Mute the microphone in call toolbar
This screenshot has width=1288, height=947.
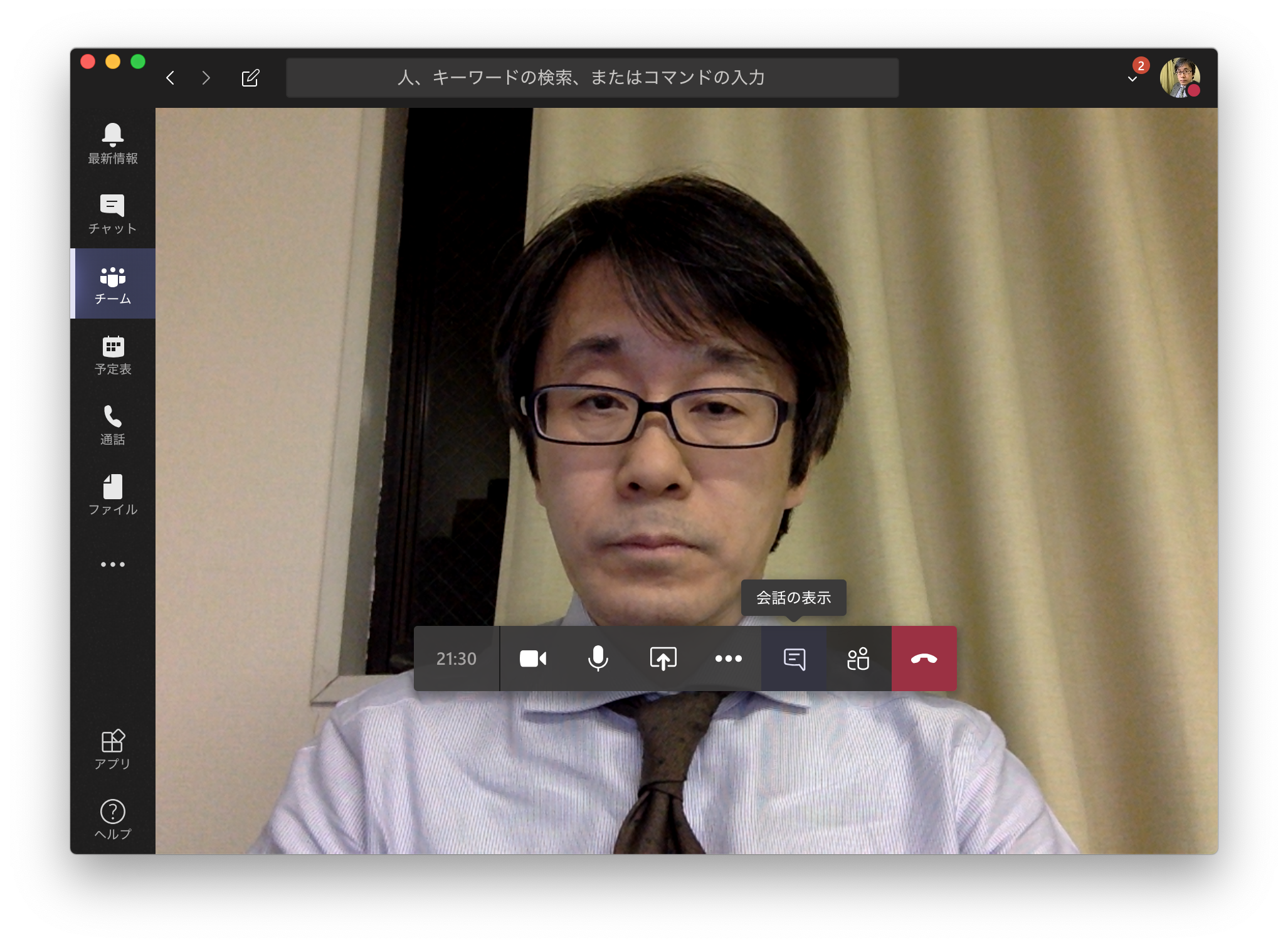[x=598, y=659]
